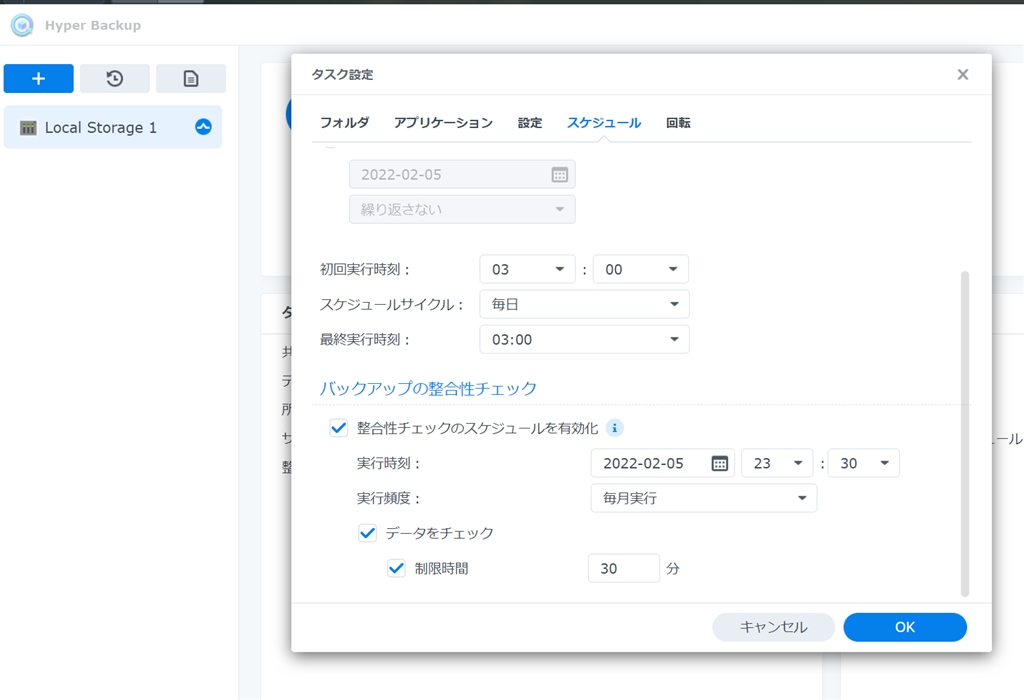Switch to the 設定 tab
Viewport: 1024px width, 700px height.
pyautogui.click(x=530, y=123)
